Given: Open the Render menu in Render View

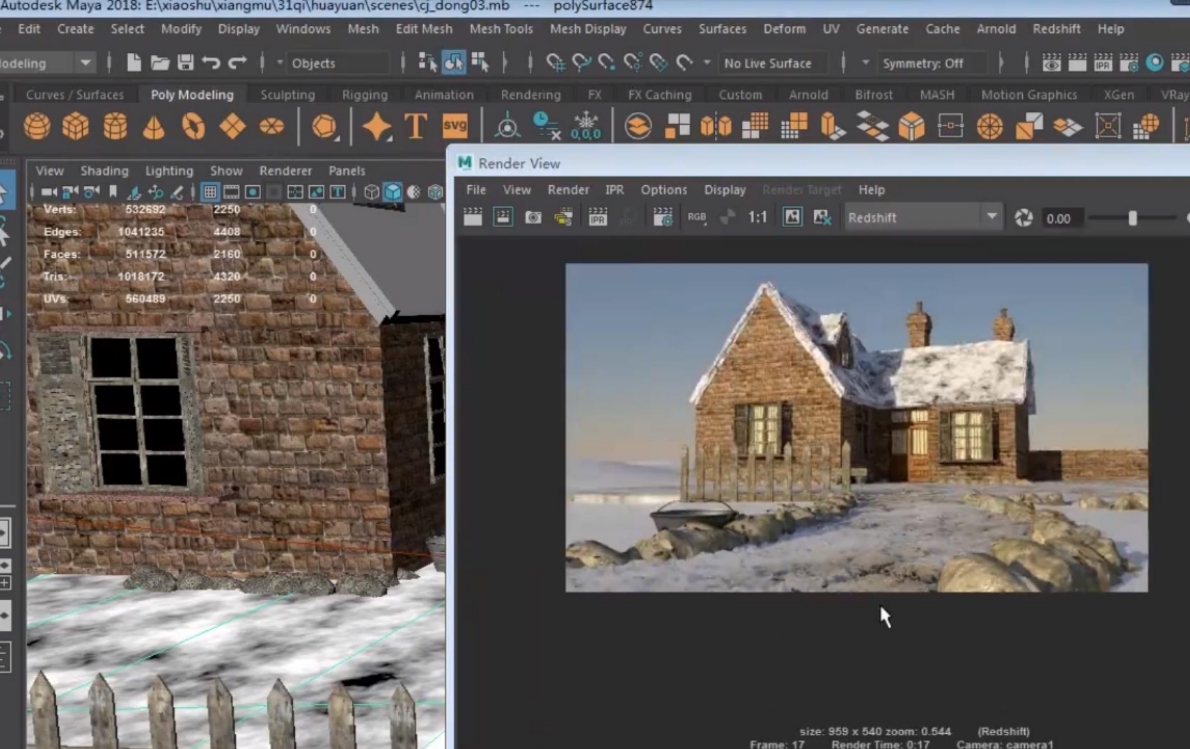Looking at the screenshot, I should point(568,190).
